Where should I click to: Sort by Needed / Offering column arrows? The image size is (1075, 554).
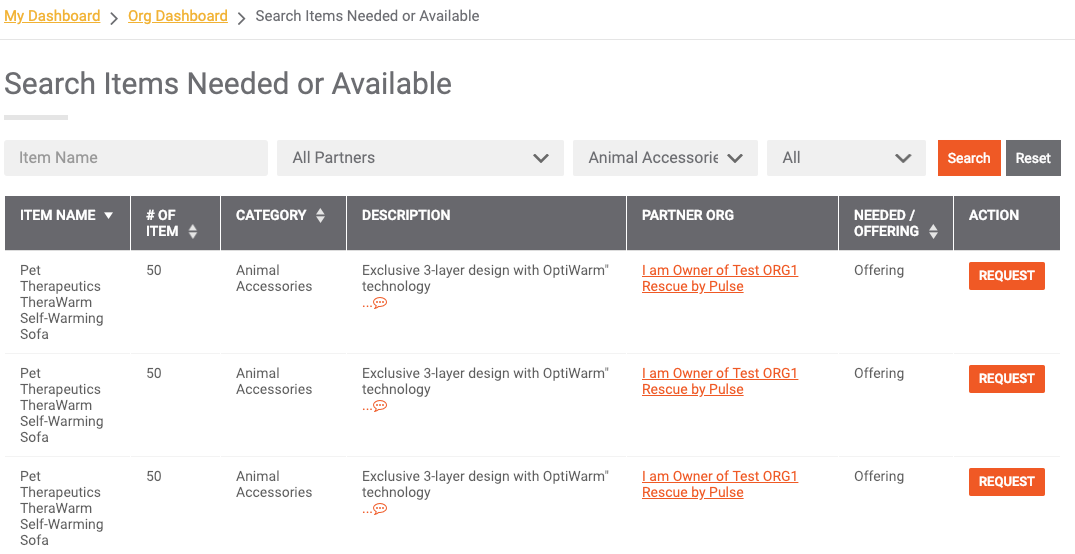coord(933,231)
